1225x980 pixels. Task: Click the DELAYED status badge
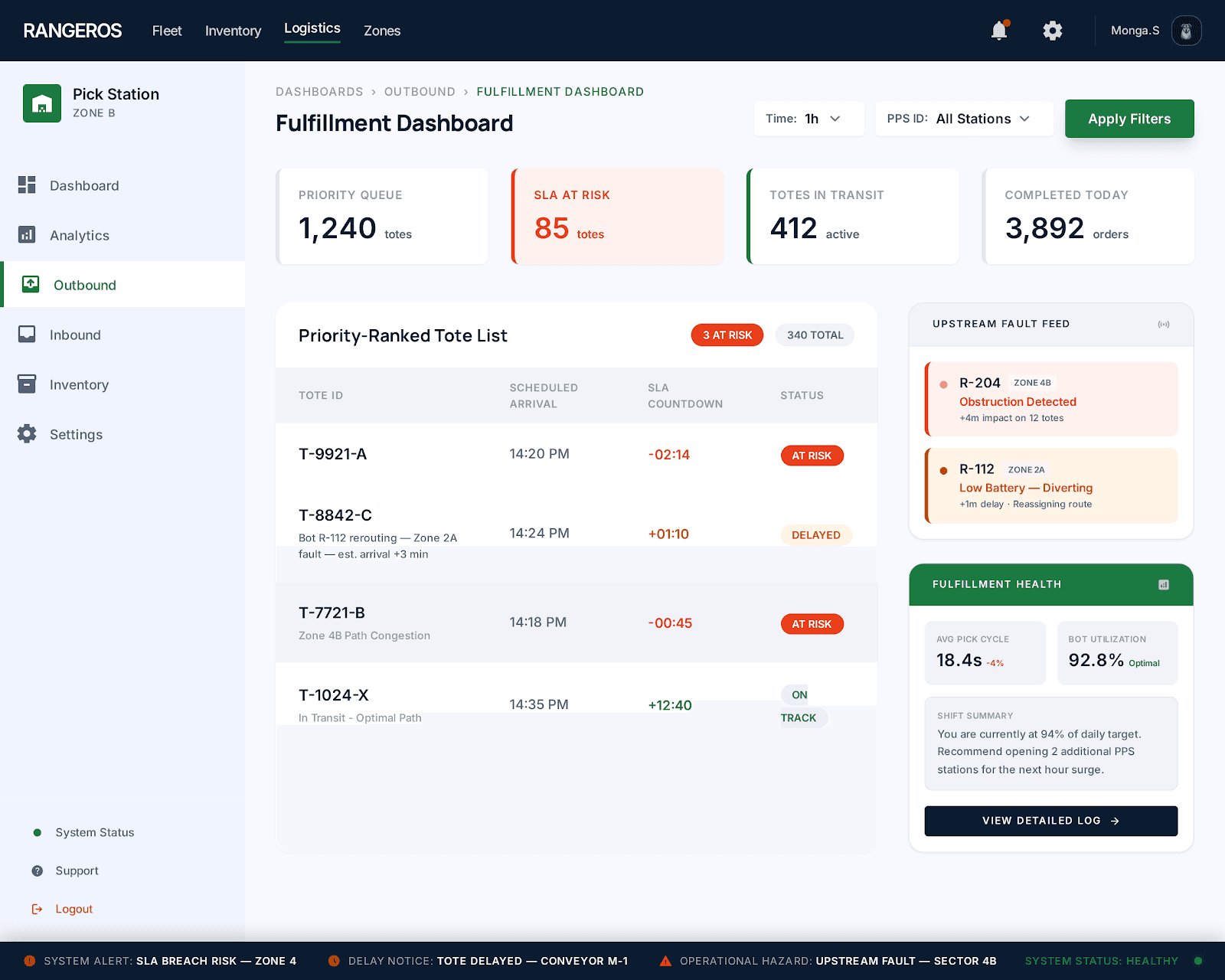click(816, 535)
